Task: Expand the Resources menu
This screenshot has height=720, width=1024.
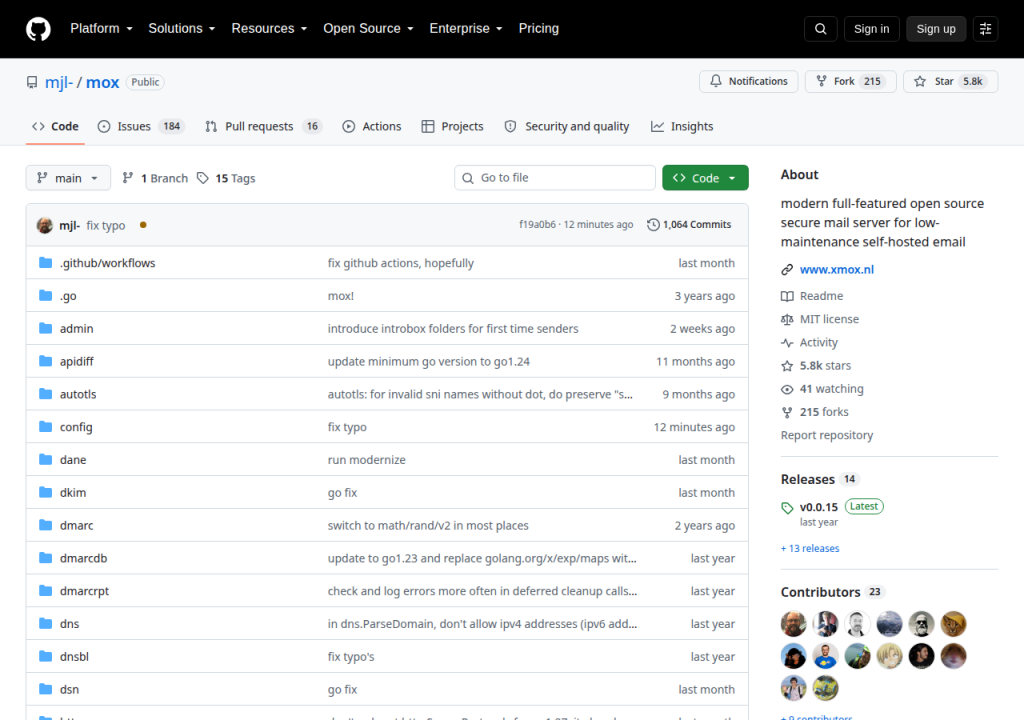Action: point(269,29)
